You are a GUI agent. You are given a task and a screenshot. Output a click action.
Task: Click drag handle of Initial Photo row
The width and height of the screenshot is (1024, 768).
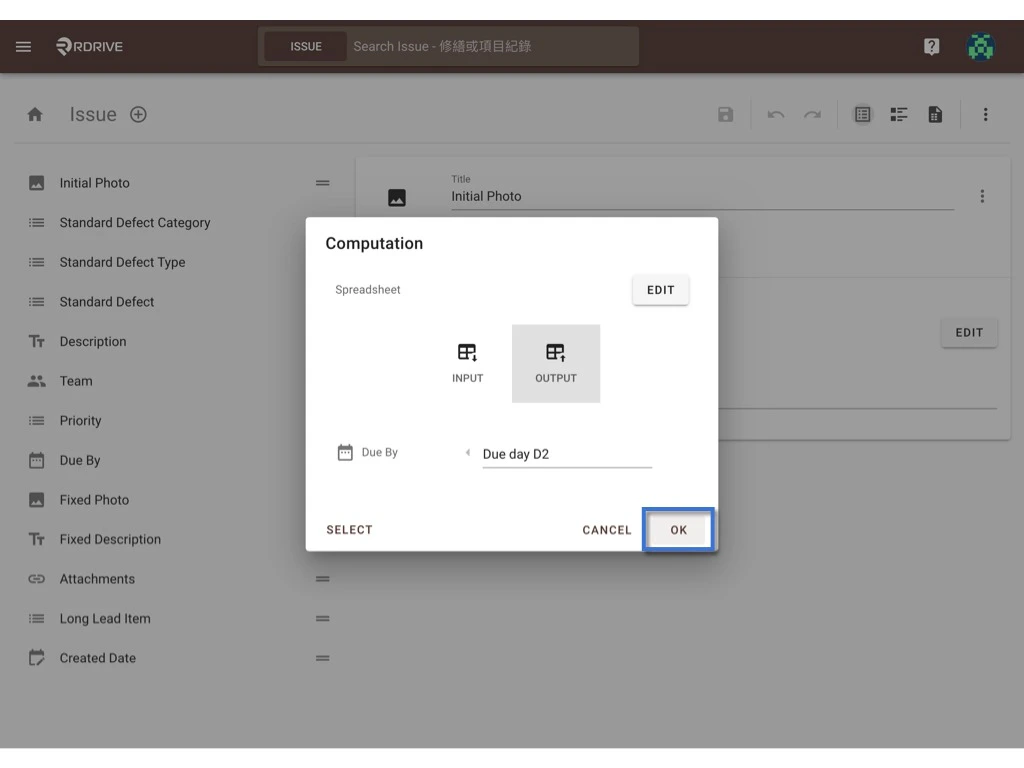[x=323, y=183]
